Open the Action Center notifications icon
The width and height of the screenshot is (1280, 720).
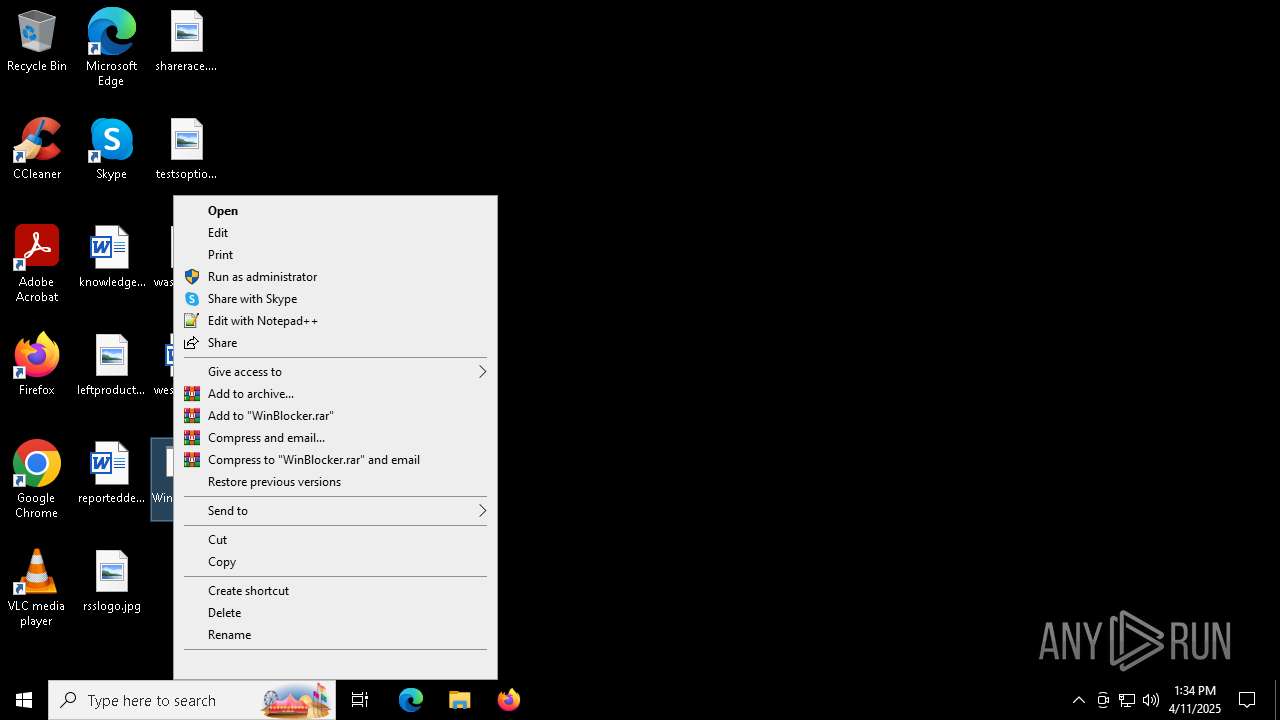1247,700
